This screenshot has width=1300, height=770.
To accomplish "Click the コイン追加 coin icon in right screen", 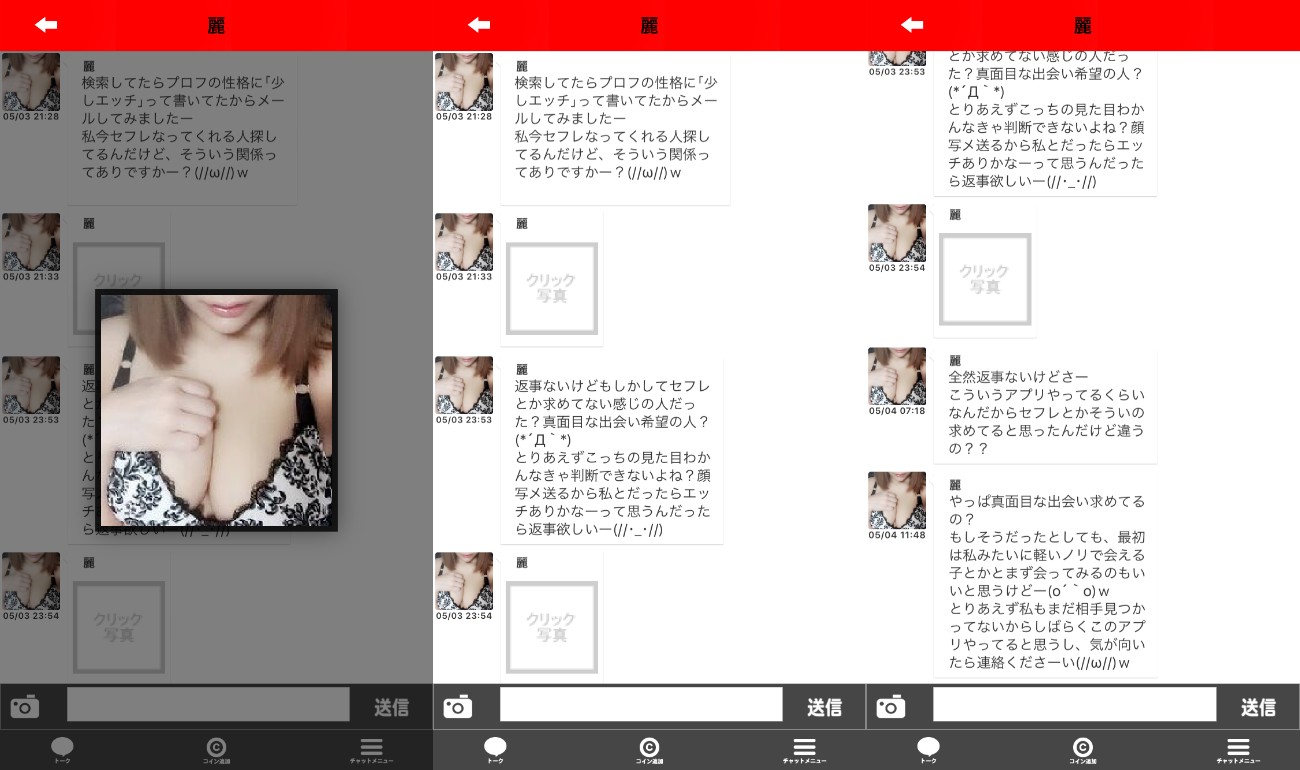I will point(1082,749).
